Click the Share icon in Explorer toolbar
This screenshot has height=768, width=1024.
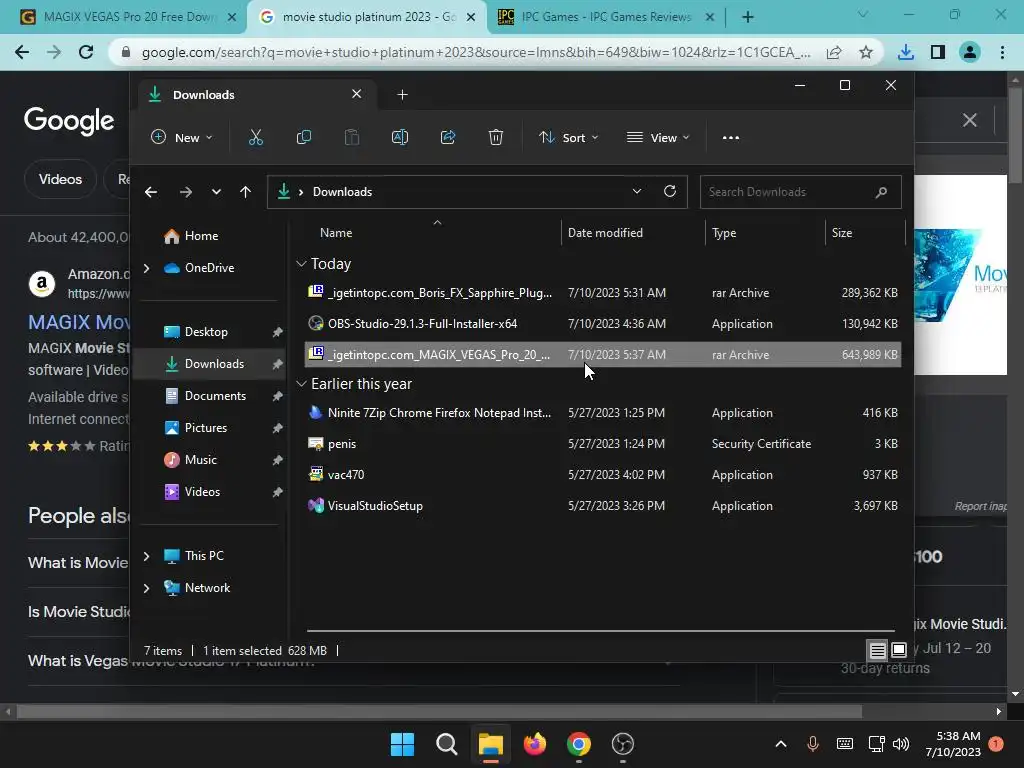tap(448, 137)
